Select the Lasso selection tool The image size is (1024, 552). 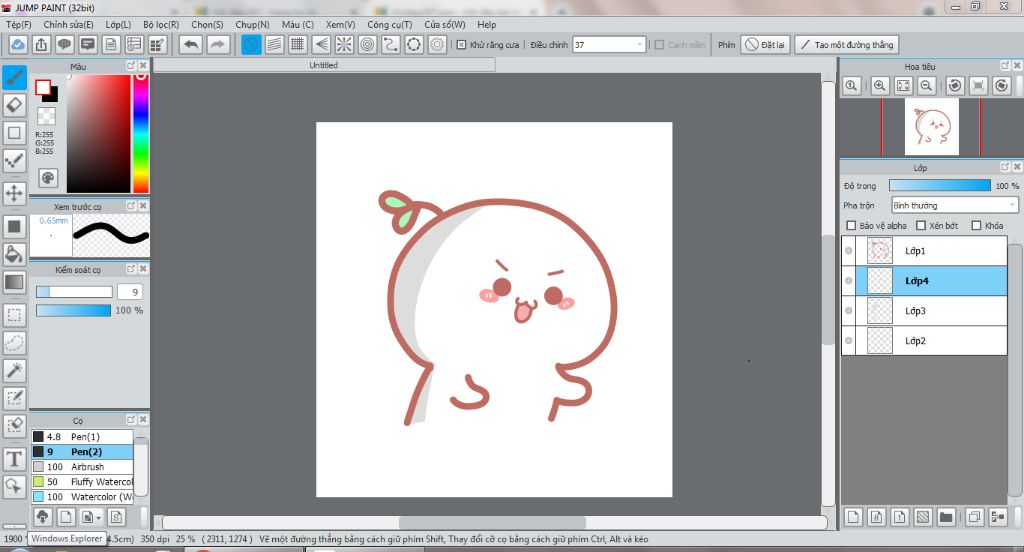pyautogui.click(x=14, y=342)
